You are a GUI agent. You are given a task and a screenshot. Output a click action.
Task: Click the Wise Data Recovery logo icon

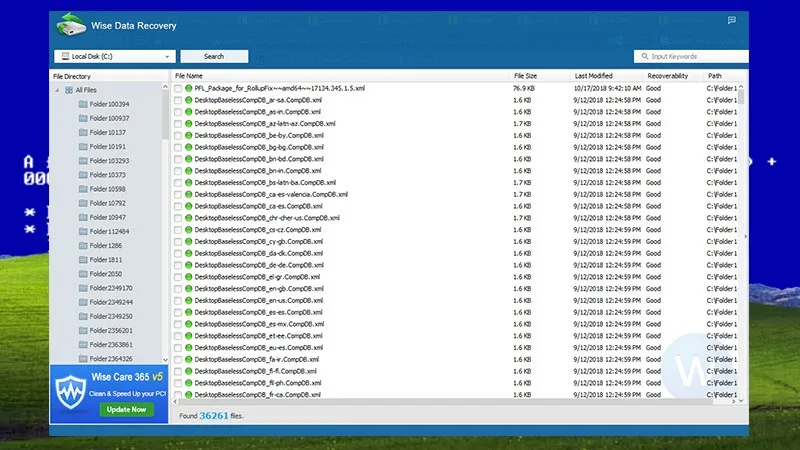pos(71,24)
